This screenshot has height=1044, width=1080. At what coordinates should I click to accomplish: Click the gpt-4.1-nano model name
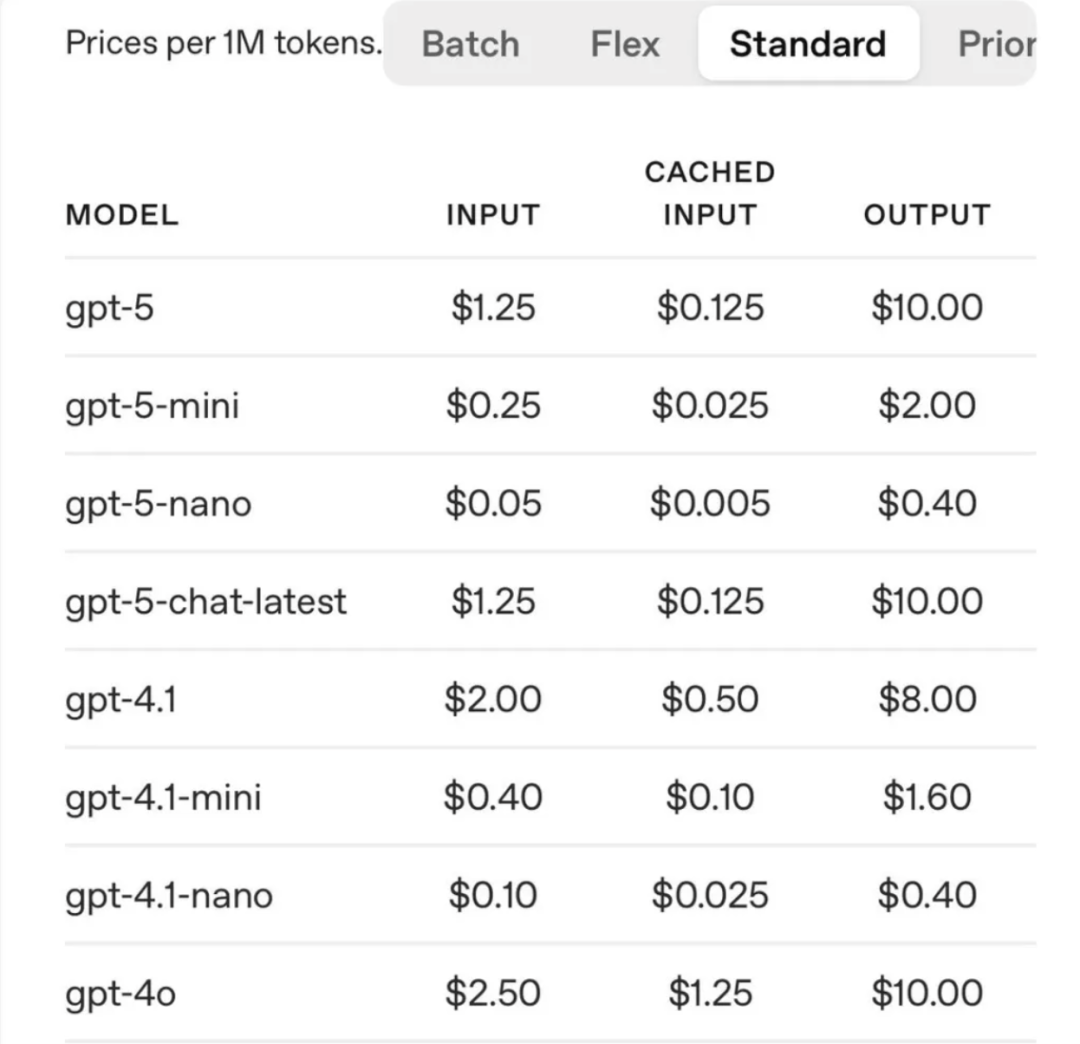point(169,895)
